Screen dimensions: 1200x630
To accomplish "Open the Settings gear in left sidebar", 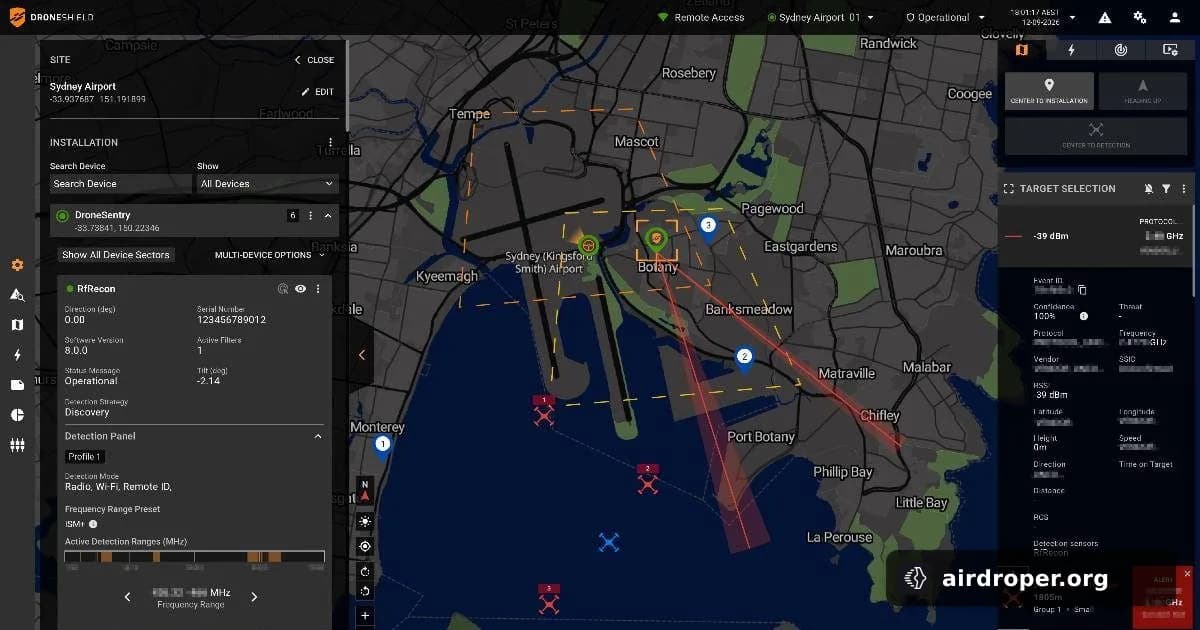I will click(17, 265).
